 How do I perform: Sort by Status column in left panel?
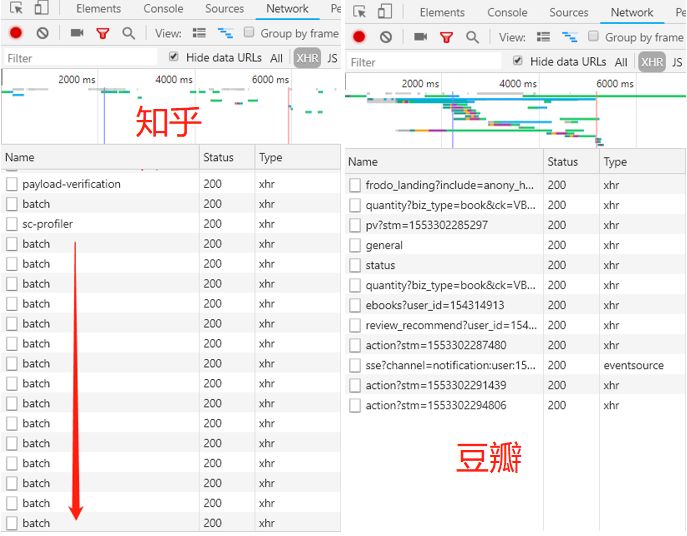tap(227, 157)
